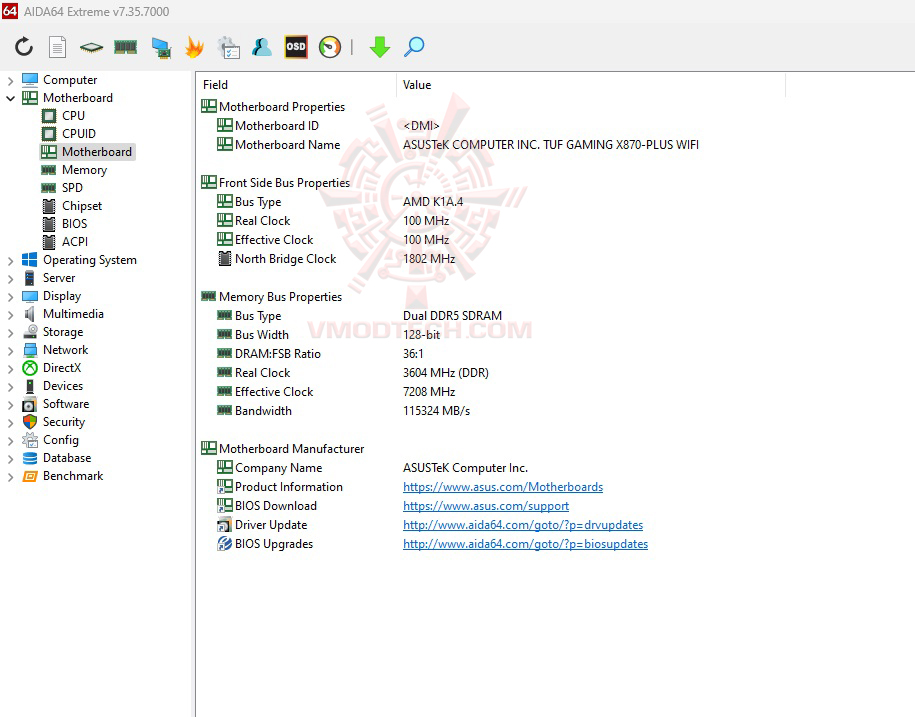Click the Storage drive icon

click(x=30, y=332)
